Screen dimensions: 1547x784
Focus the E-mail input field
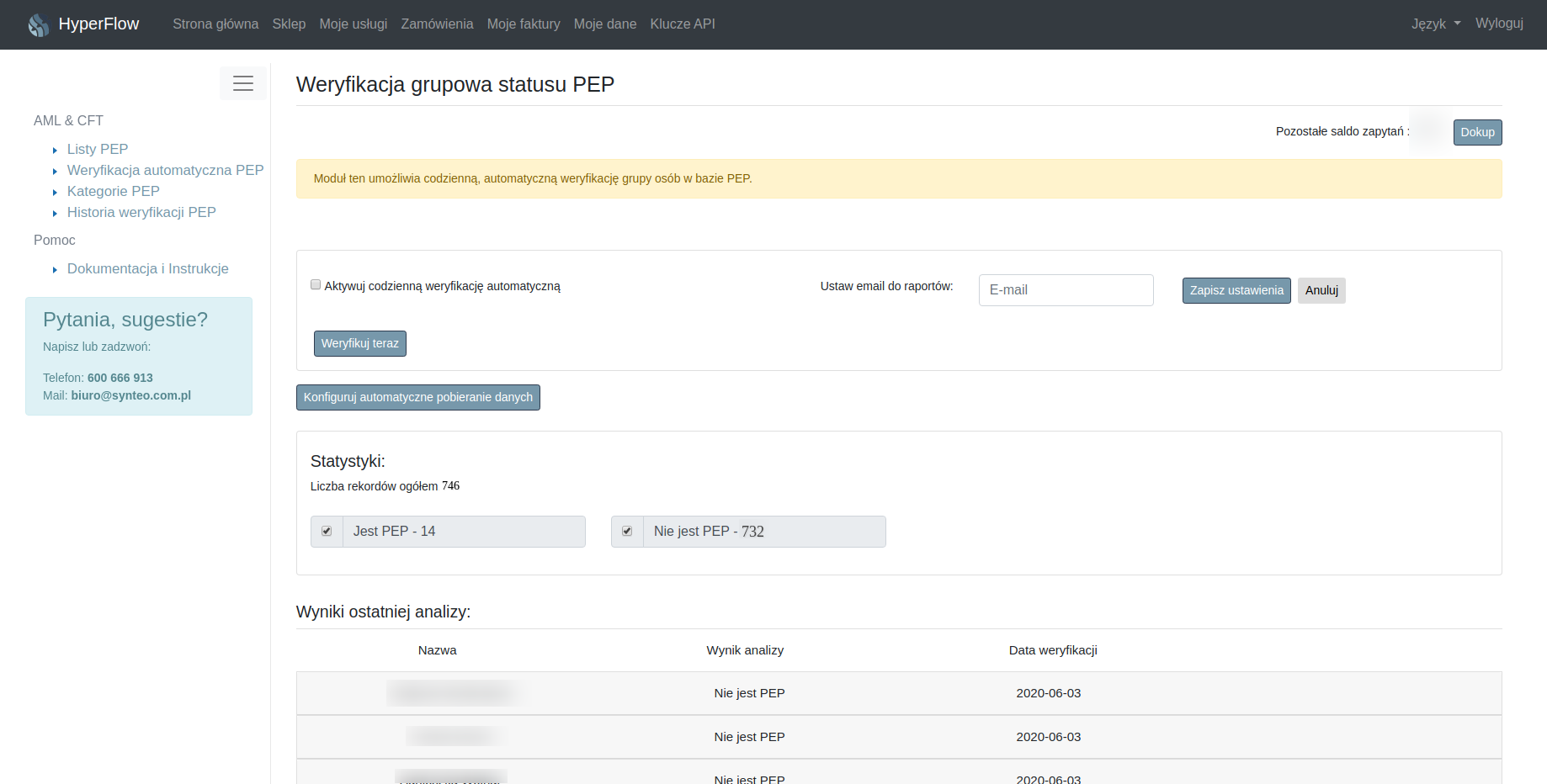(x=1066, y=290)
